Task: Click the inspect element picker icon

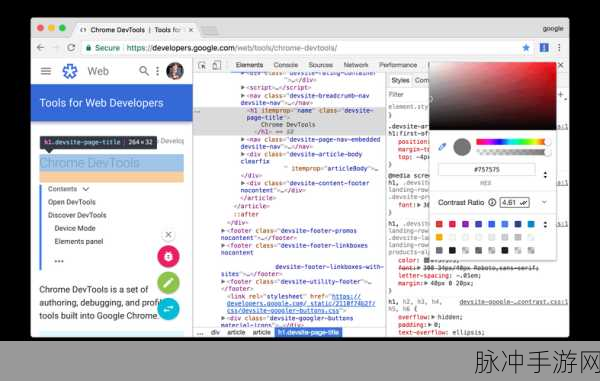Action: point(202,65)
